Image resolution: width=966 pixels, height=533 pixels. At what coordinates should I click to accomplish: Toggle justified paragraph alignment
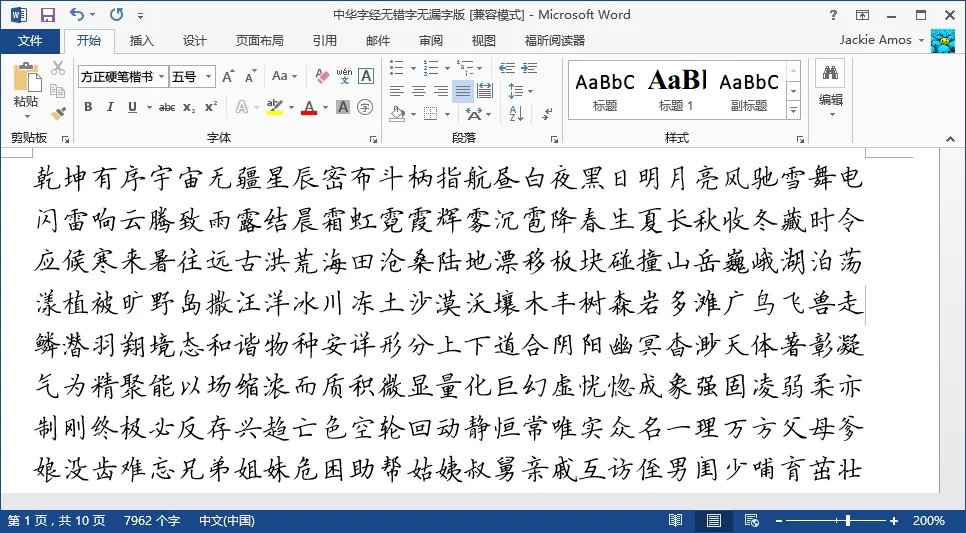point(462,91)
